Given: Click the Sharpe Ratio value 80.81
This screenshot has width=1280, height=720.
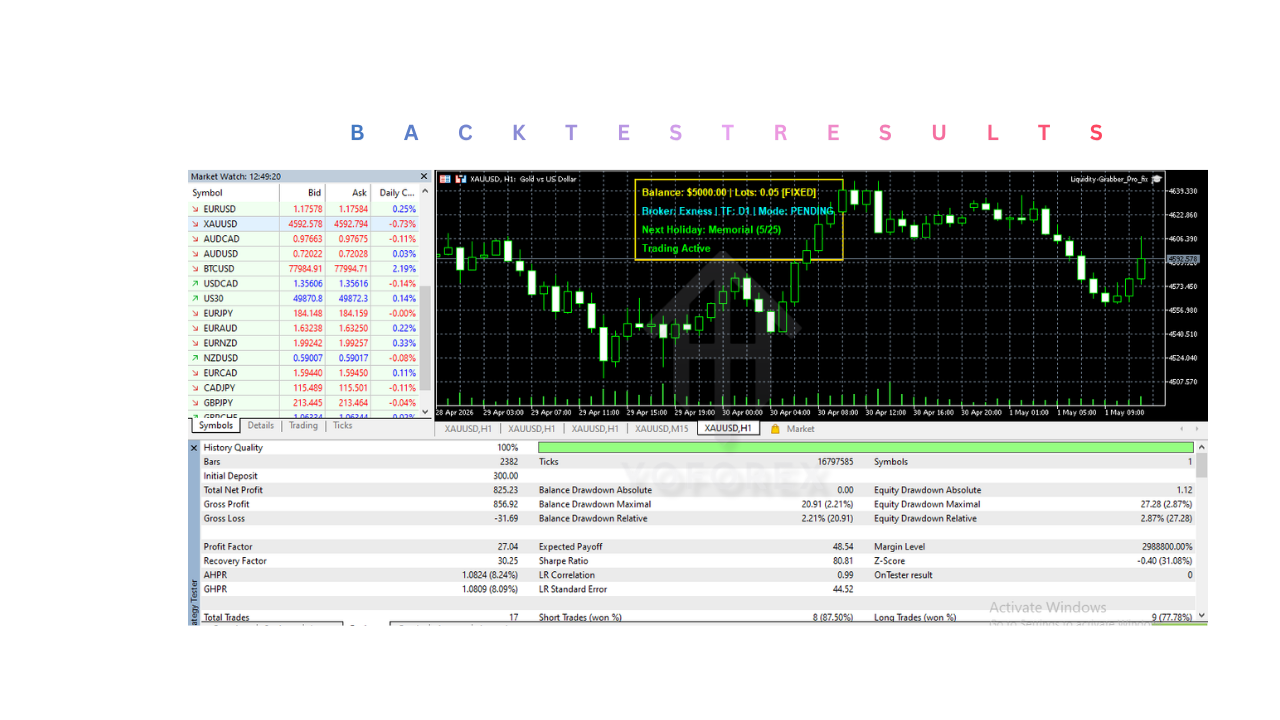Looking at the screenshot, I should [x=842, y=561].
